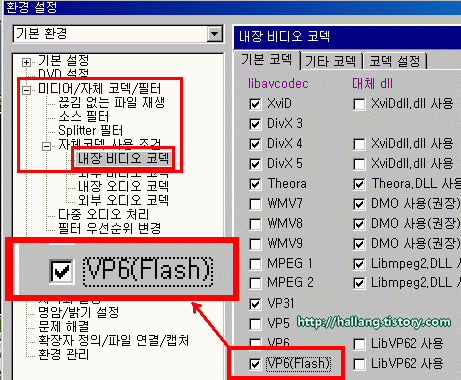Uncheck the DivX 5 checkbox
Viewport: 461px width, 380px height.
point(255,164)
